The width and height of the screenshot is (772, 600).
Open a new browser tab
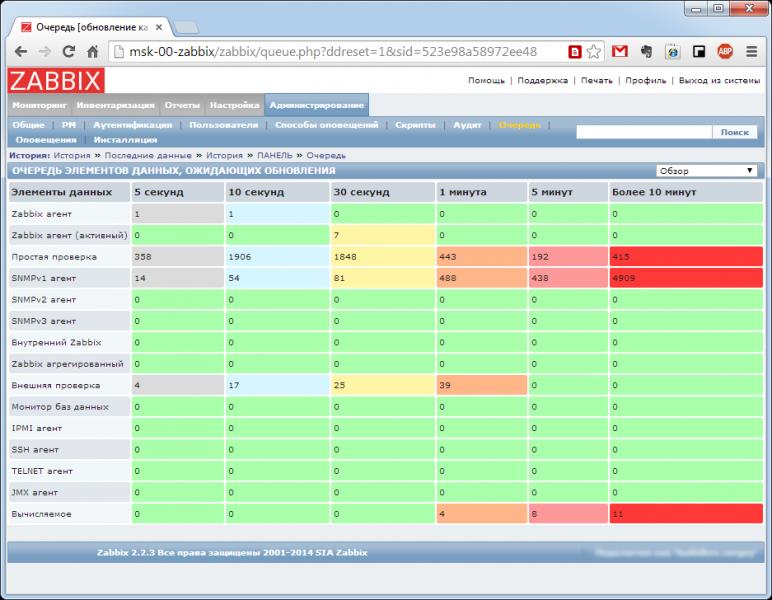(x=186, y=28)
